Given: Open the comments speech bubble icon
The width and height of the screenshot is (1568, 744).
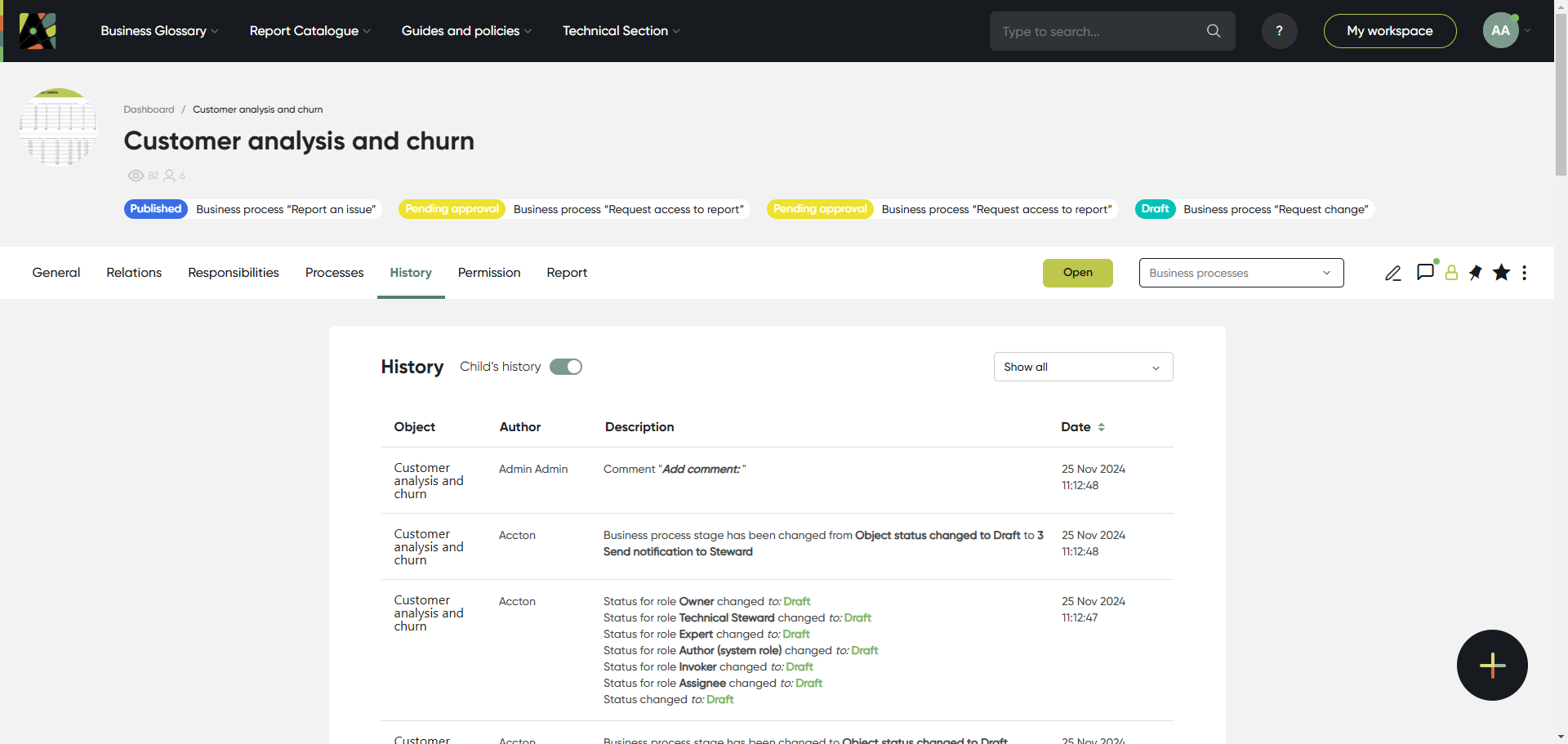Looking at the screenshot, I should 1425,272.
